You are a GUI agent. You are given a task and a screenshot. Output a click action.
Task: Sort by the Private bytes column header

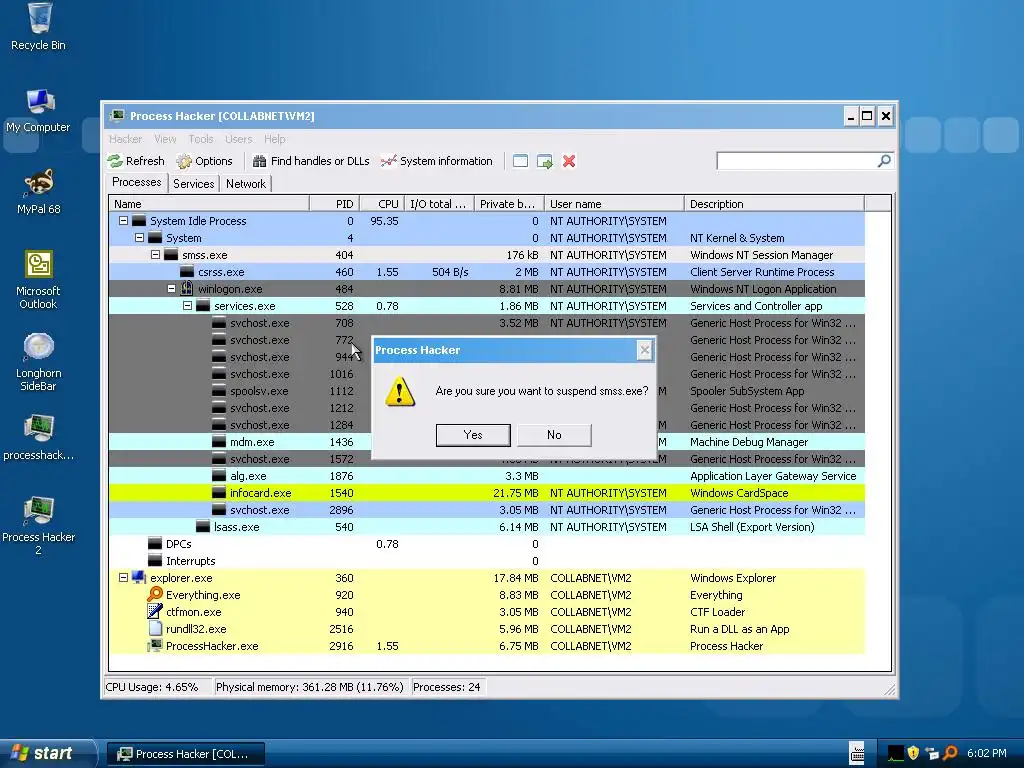click(x=509, y=204)
